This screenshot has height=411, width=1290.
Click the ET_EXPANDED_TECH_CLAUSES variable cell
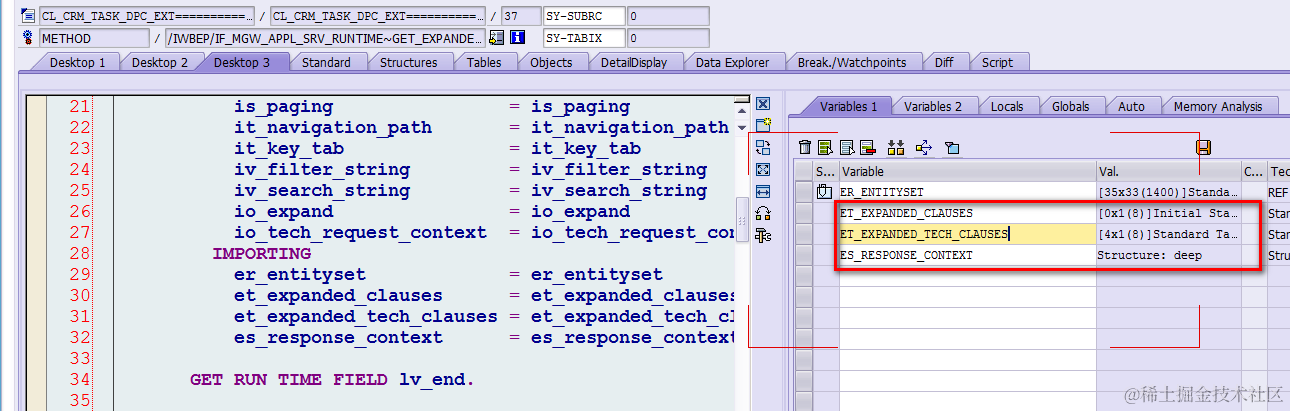click(967, 234)
